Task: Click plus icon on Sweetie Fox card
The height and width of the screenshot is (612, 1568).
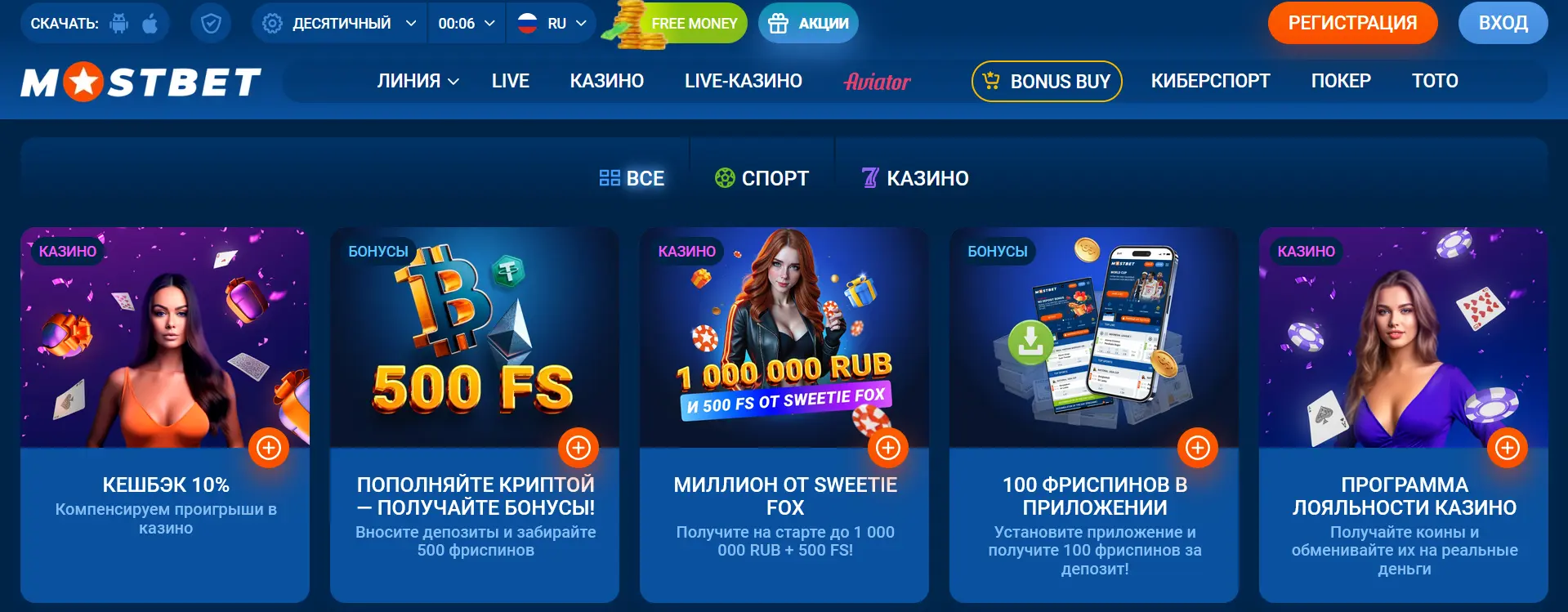Action: coord(888,448)
